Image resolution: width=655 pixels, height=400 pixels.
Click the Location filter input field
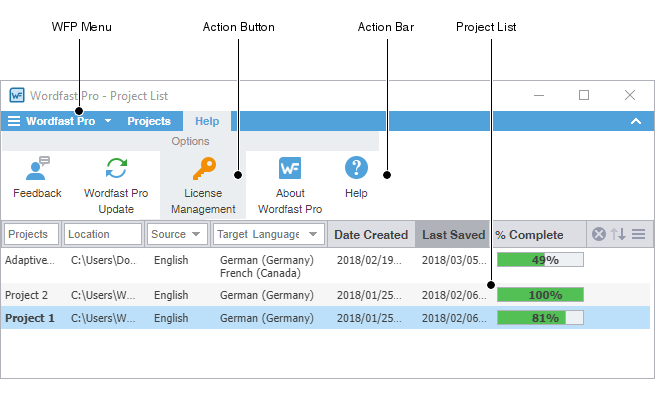(x=103, y=234)
